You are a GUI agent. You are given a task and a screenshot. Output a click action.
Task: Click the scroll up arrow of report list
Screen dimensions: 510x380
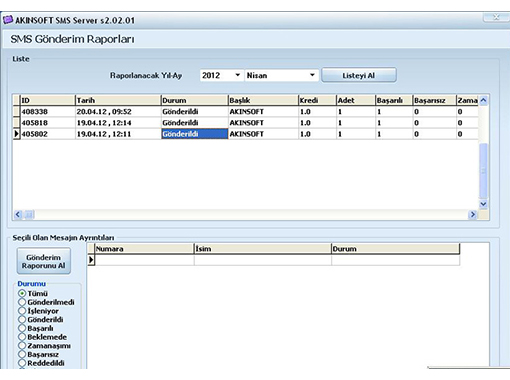click(x=483, y=100)
